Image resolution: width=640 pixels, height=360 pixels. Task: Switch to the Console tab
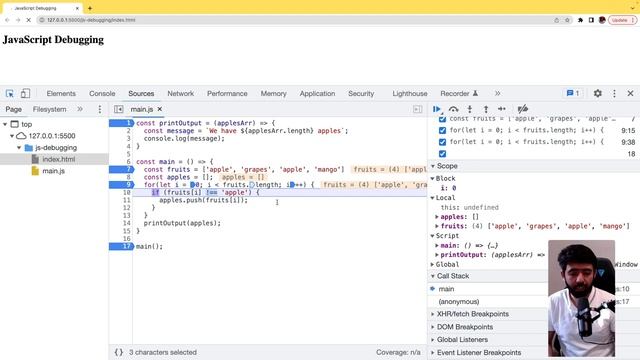(x=102, y=93)
